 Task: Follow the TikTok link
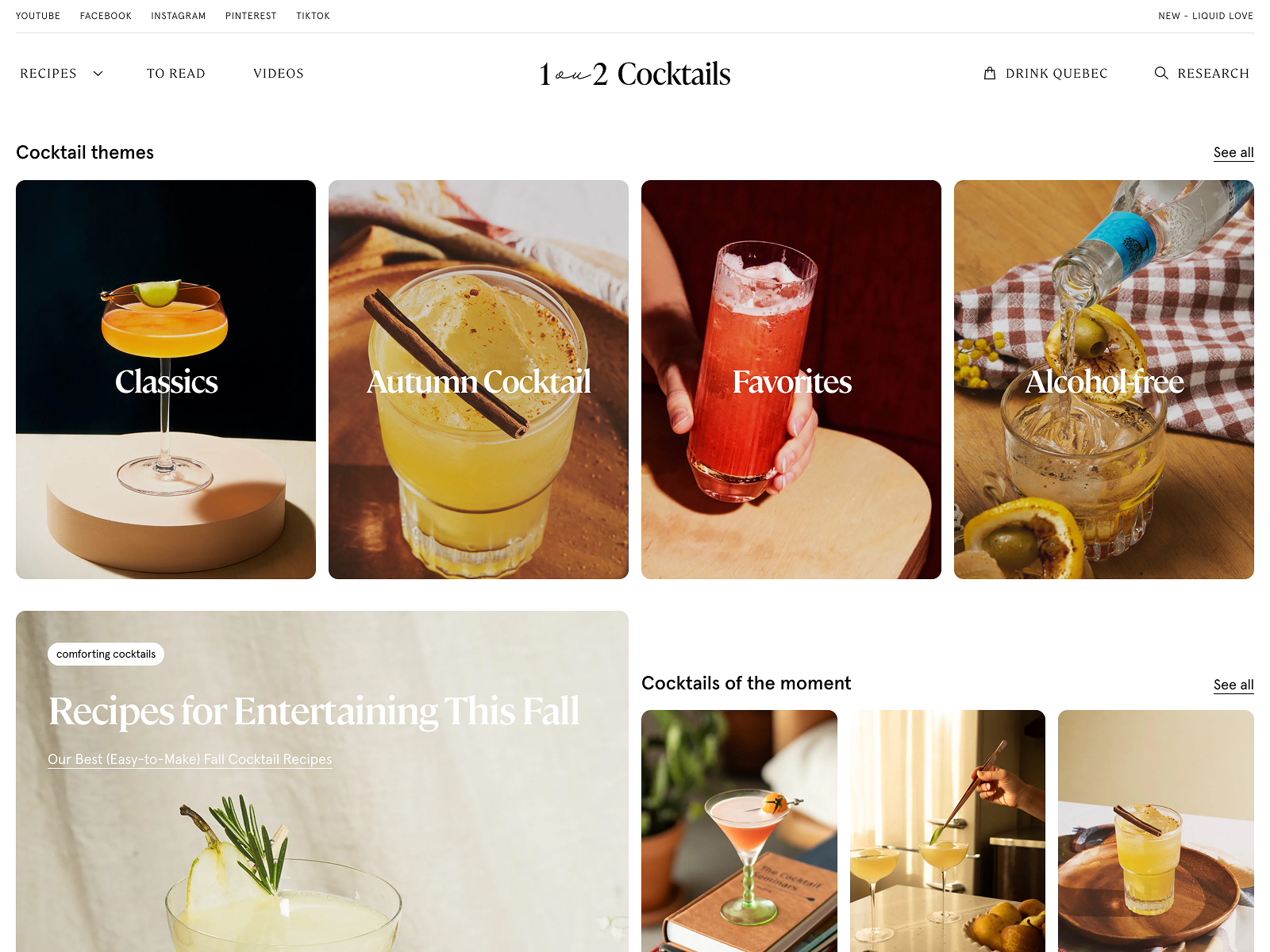click(313, 16)
